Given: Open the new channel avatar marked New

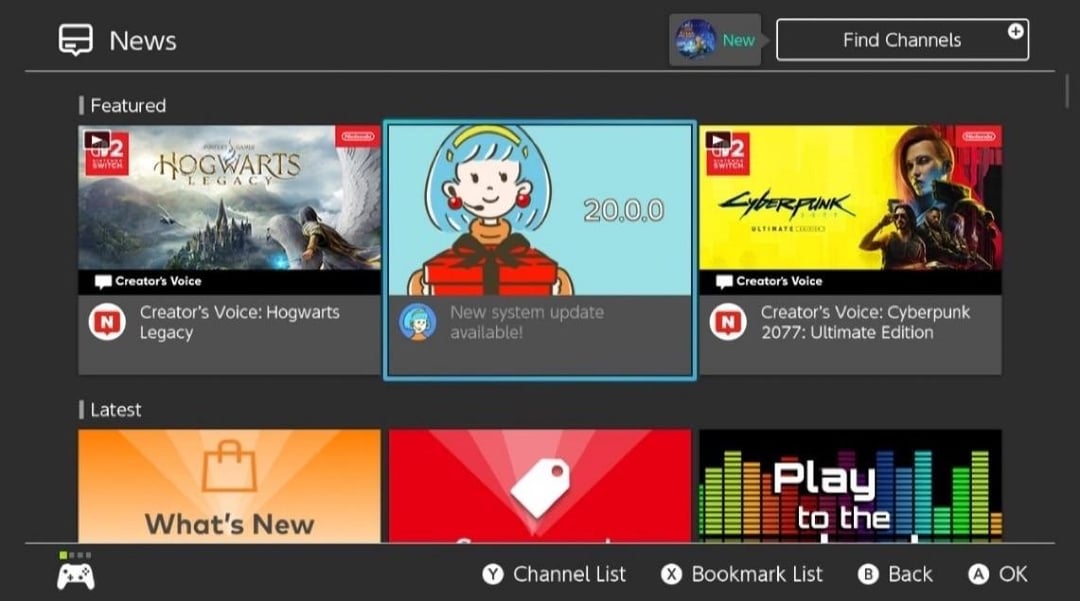Looking at the screenshot, I should pos(694,40).
